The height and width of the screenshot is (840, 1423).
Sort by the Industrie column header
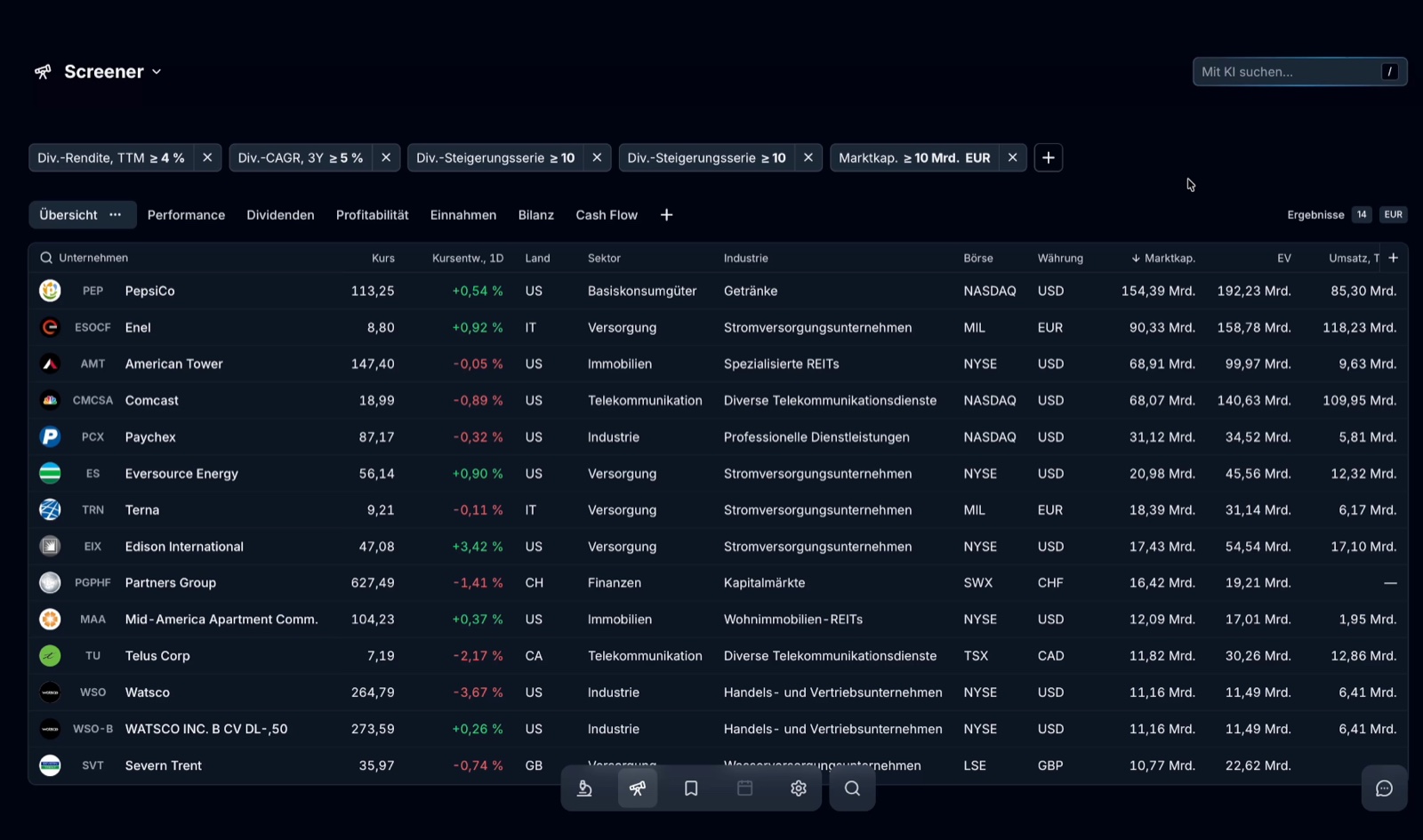coord(746,258)
